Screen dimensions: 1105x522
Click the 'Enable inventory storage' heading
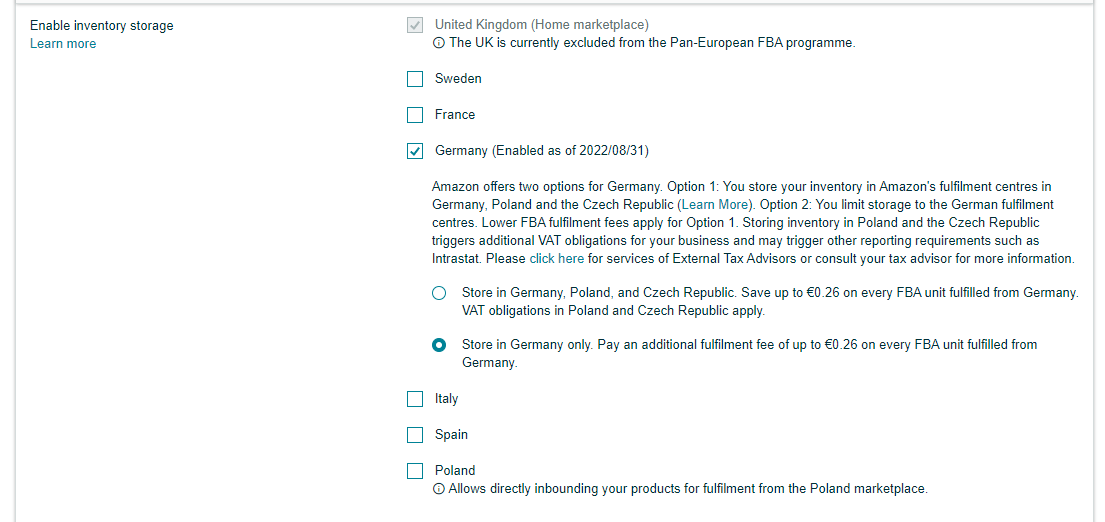point(101,25)
